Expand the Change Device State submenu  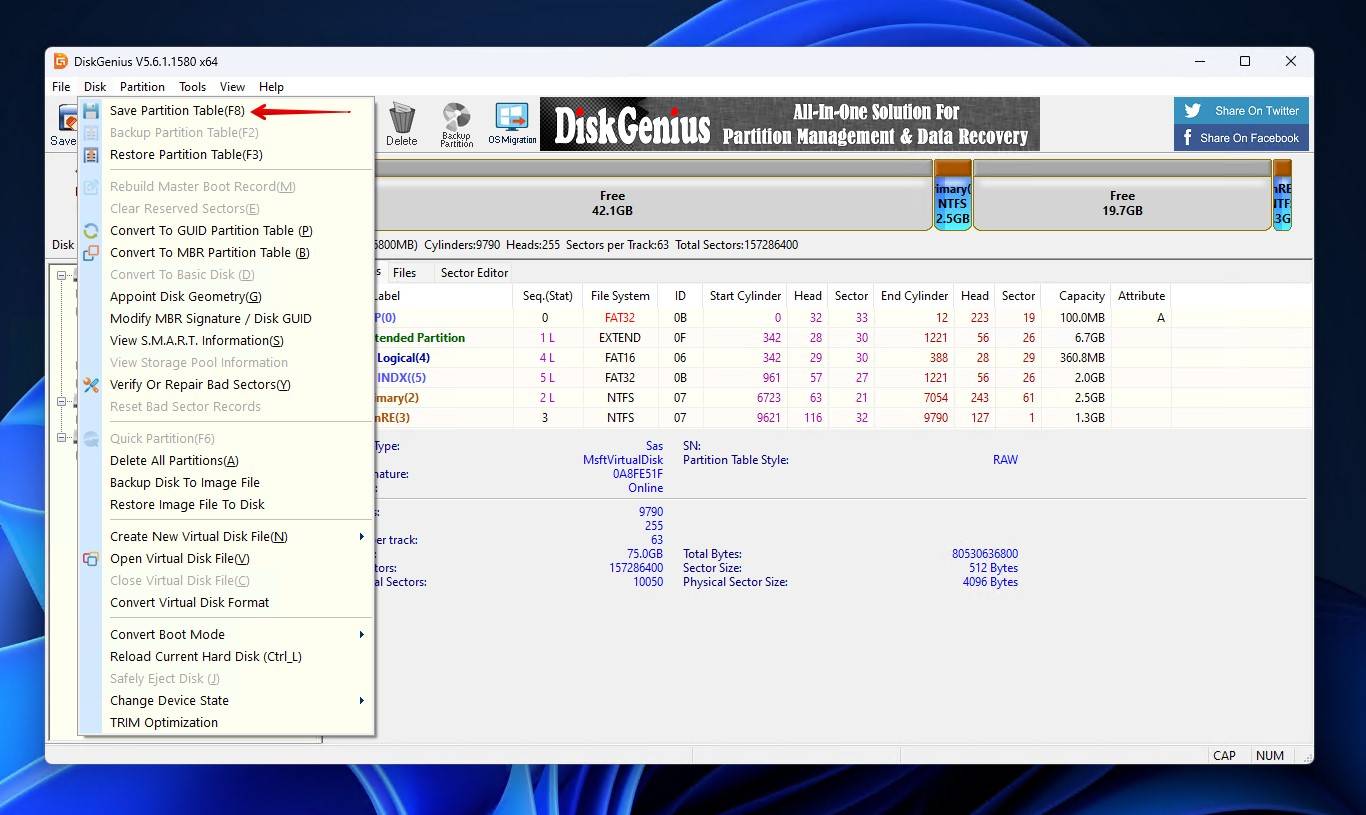[362, 701]
